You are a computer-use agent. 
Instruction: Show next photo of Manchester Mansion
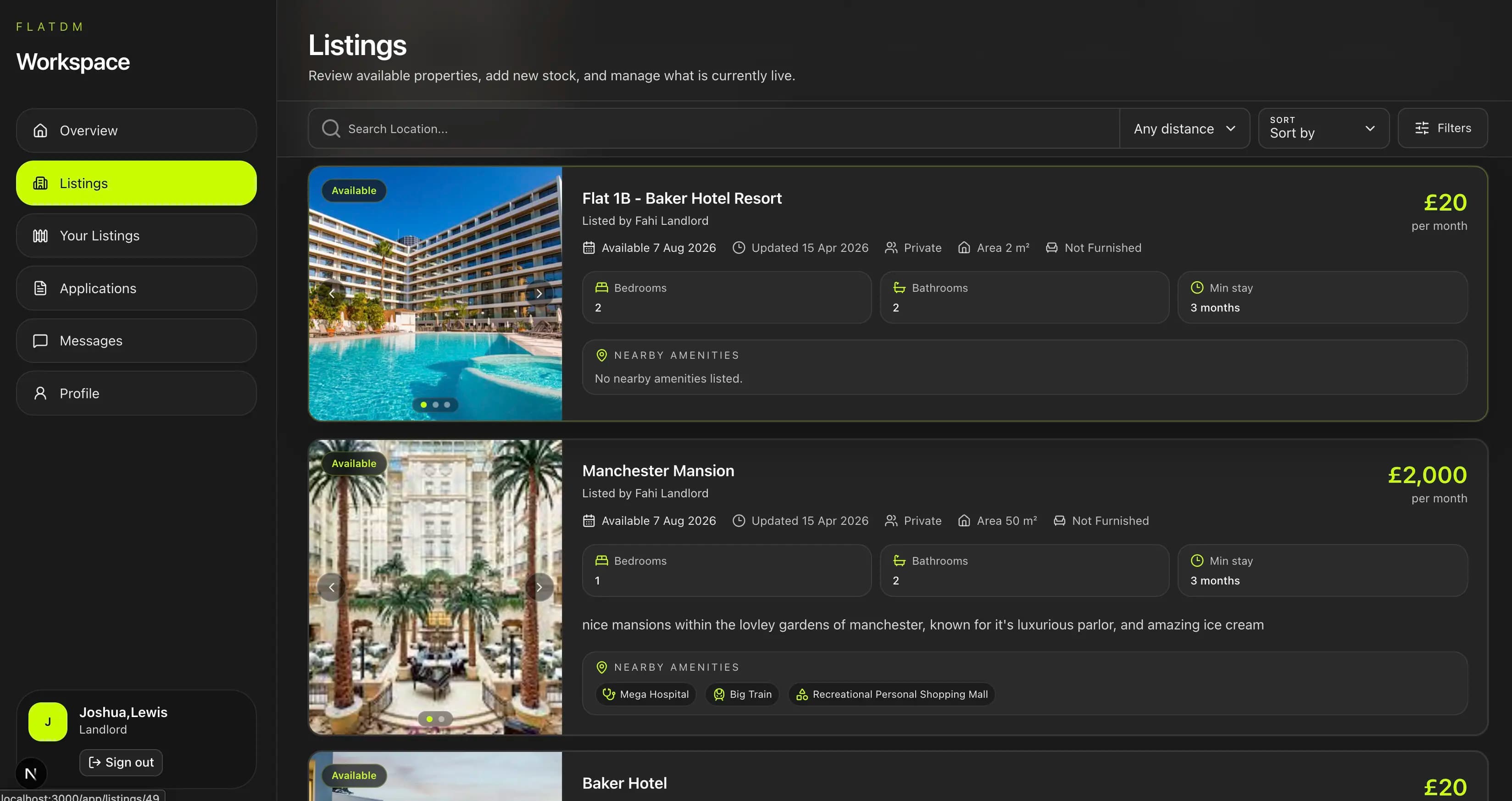539,587
